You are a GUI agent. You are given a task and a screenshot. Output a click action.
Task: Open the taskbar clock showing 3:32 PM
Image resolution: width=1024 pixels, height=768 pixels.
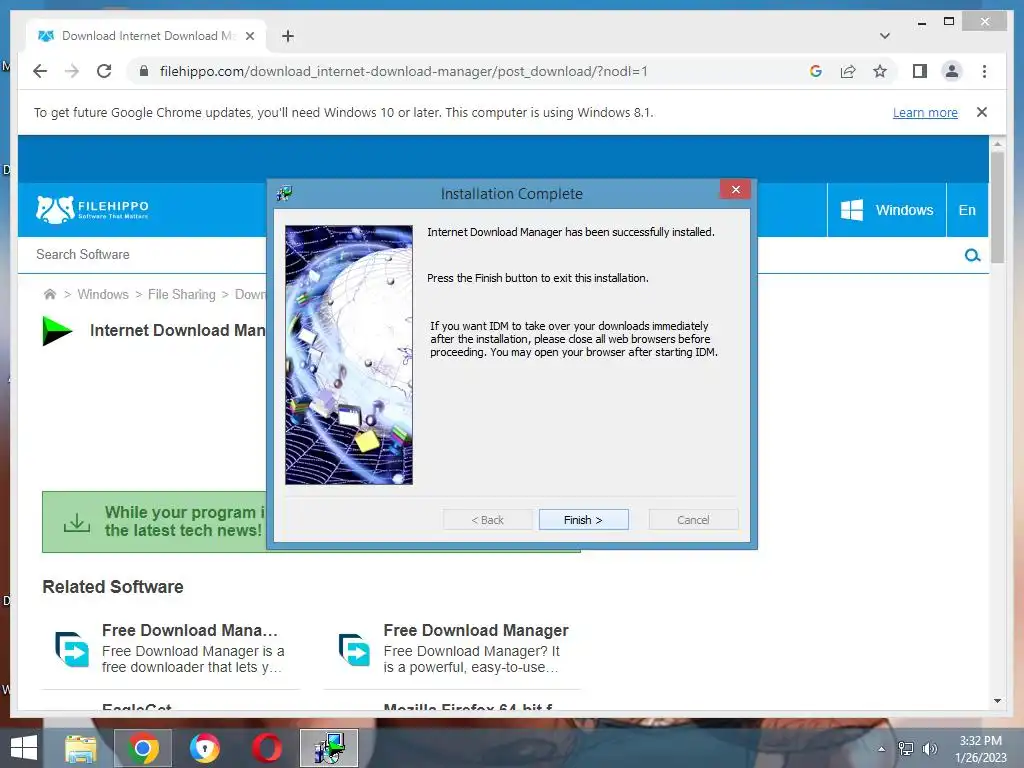(981, 749)
